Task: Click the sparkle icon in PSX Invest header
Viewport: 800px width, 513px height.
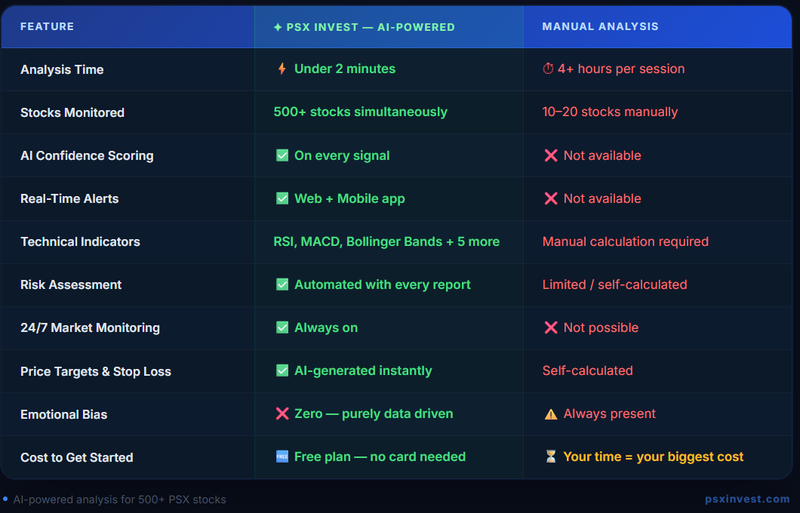Action: 278,27
